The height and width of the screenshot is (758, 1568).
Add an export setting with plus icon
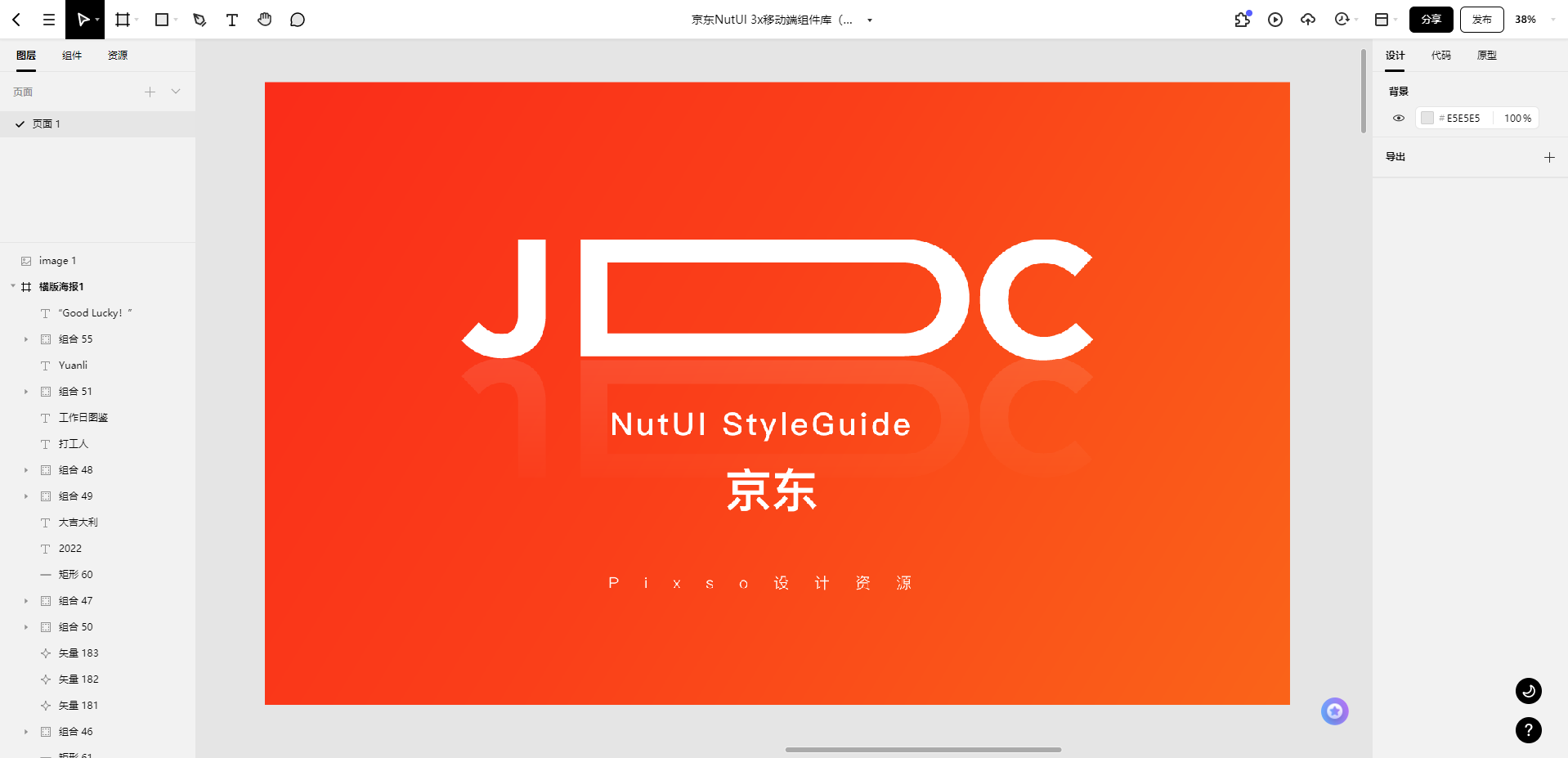tap(1549, 157)
